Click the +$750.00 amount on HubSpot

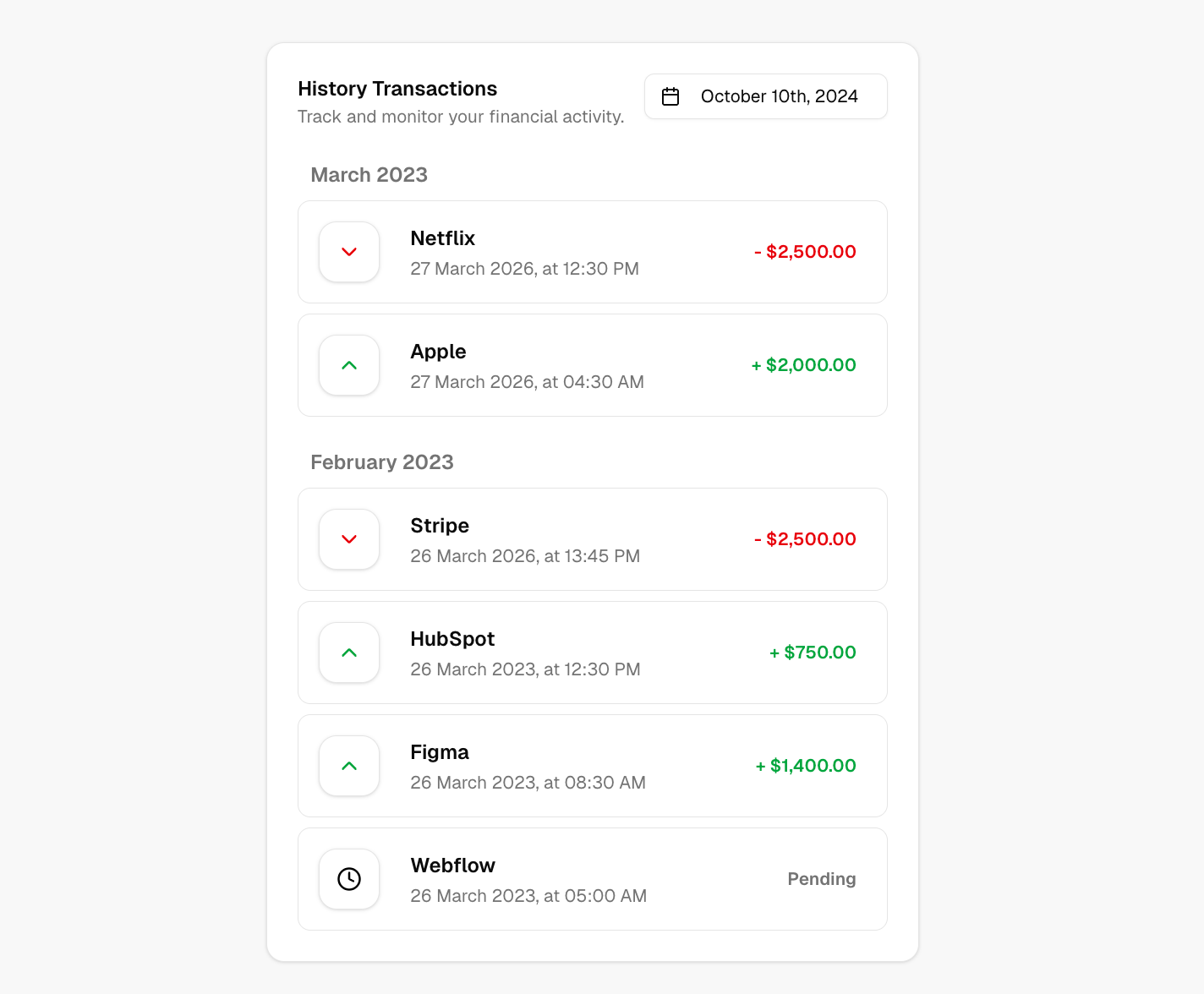point(813,653)
